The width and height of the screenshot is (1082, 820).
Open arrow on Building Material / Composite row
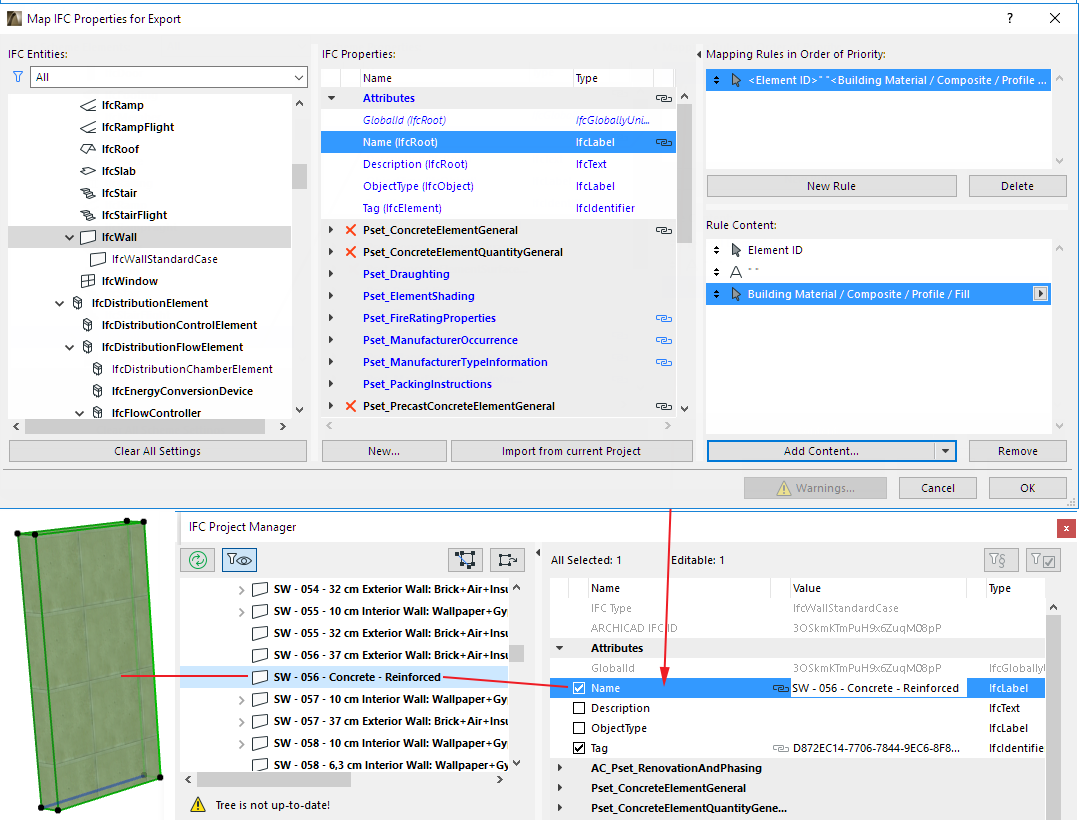[x=1040, y=294]
